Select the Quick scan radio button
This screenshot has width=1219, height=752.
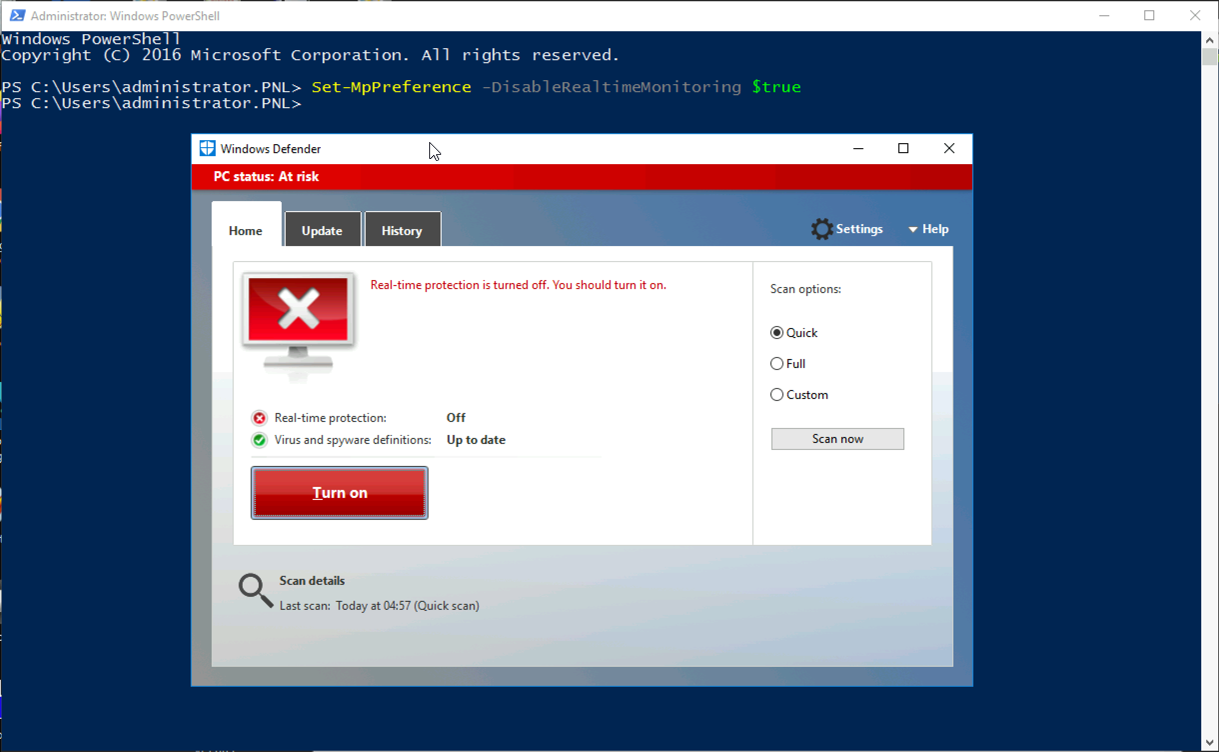(x=776, y=332)
